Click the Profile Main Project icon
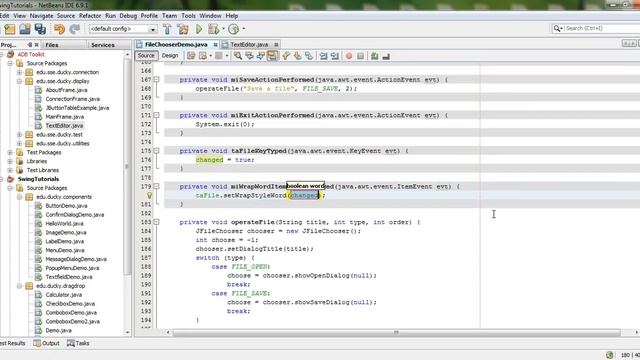This screenshot has width=640, height=360. click(x=233, y=29)
